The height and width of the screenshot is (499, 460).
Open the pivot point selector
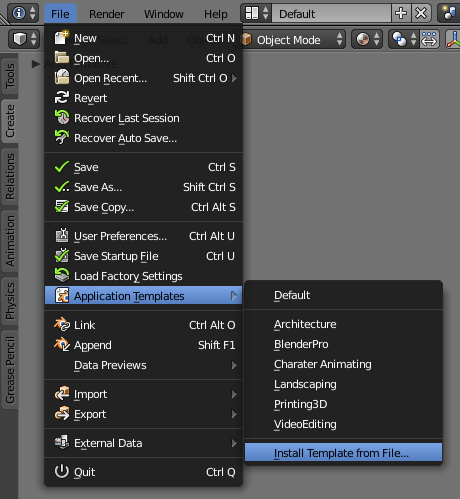(404, 39)
